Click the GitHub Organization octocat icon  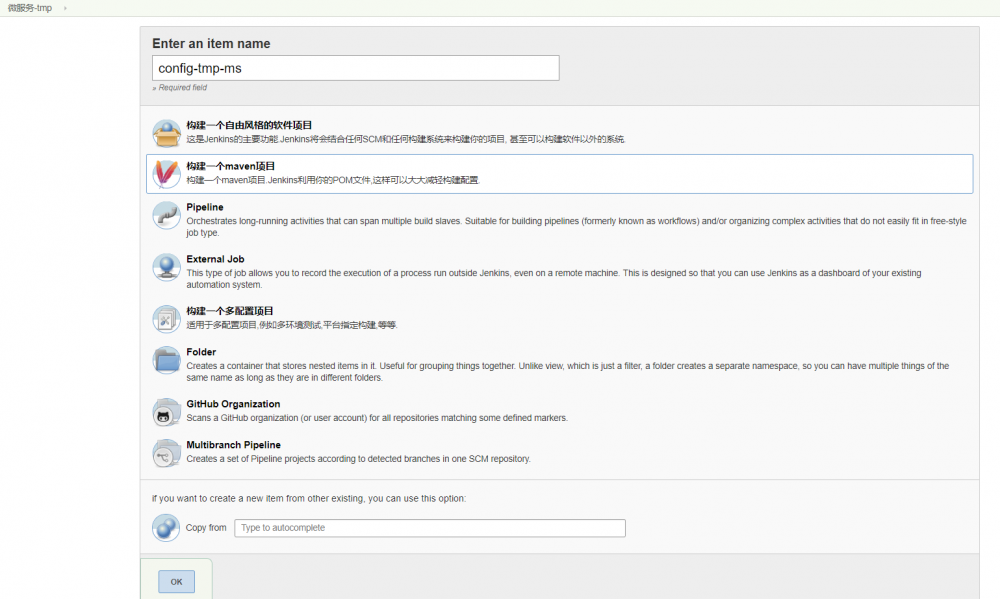point(166,411)
